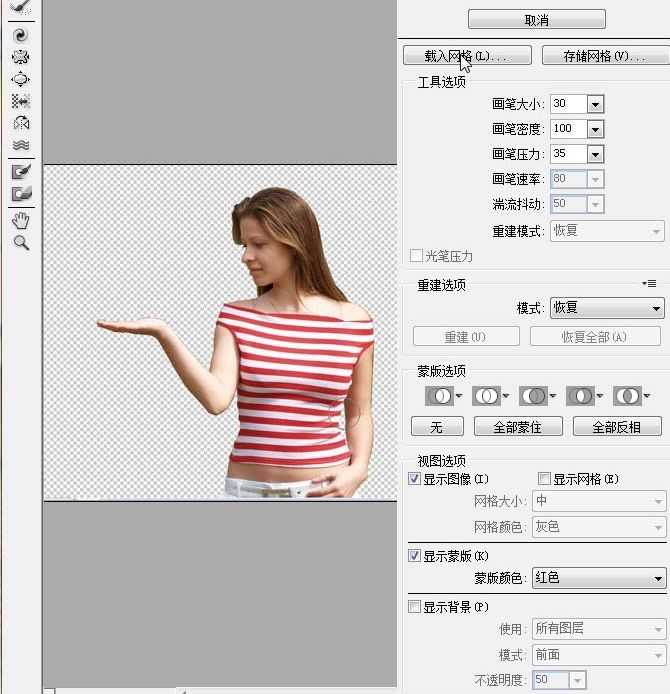Click the 画笔密度 value field showing 100
Screen dimensions: 670x694
(568, 129)
